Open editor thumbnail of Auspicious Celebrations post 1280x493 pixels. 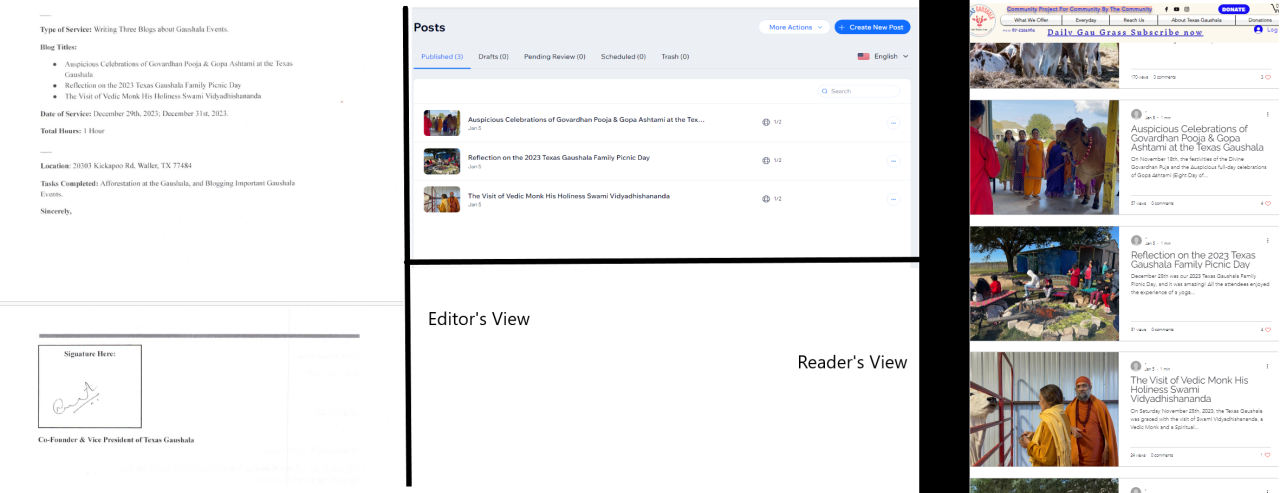point(442,123)
